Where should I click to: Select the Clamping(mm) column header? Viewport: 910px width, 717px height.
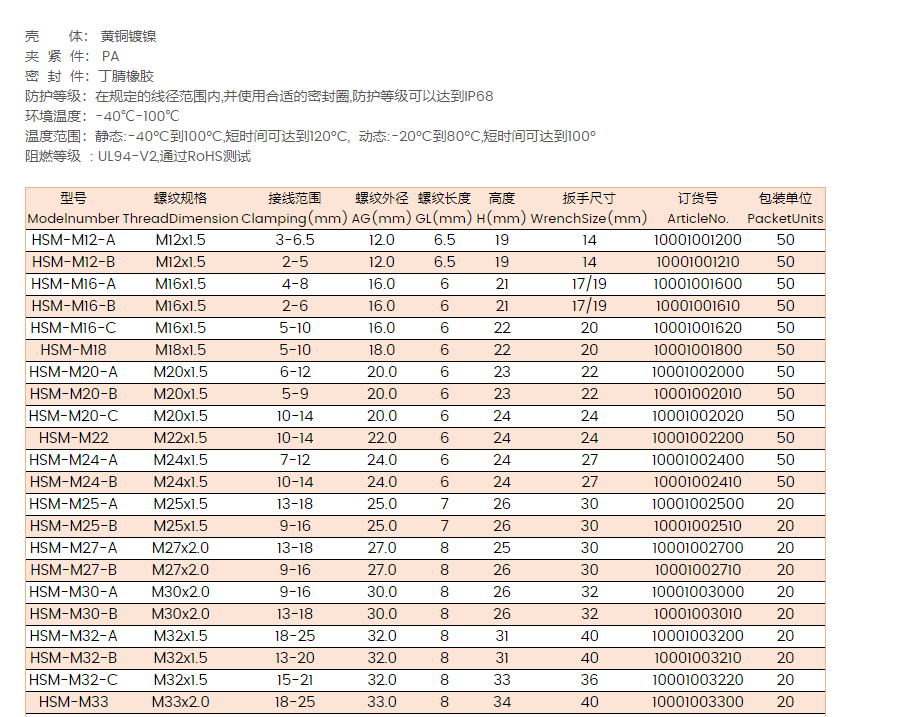click(294, 218)
